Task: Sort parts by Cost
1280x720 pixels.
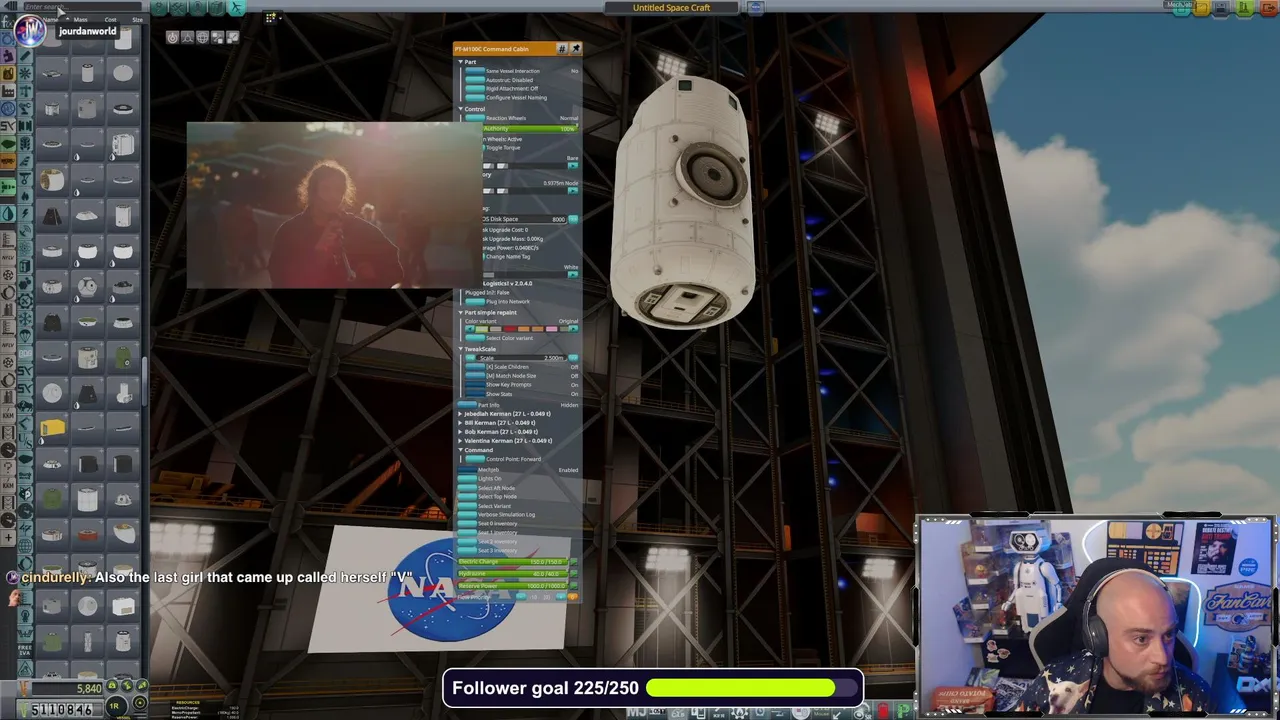Action: click(x=110, y=20)
